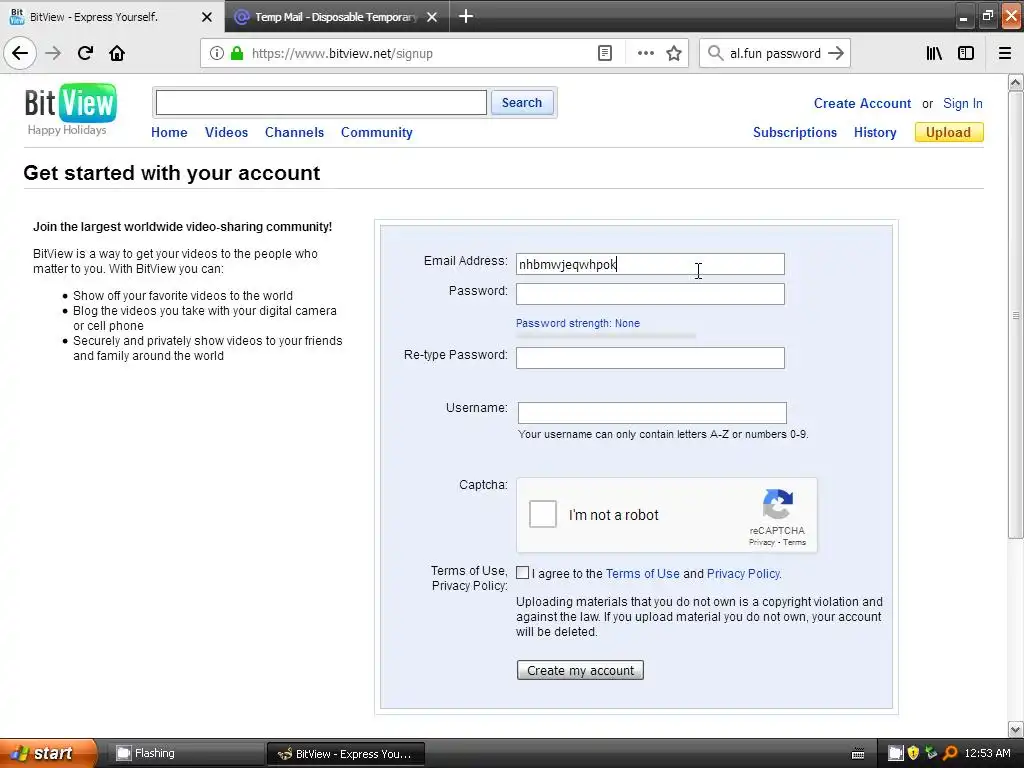Screen dimensions: 1024x768
Task: Switch to the Temp Mail tab
Action: pos(336,17)
